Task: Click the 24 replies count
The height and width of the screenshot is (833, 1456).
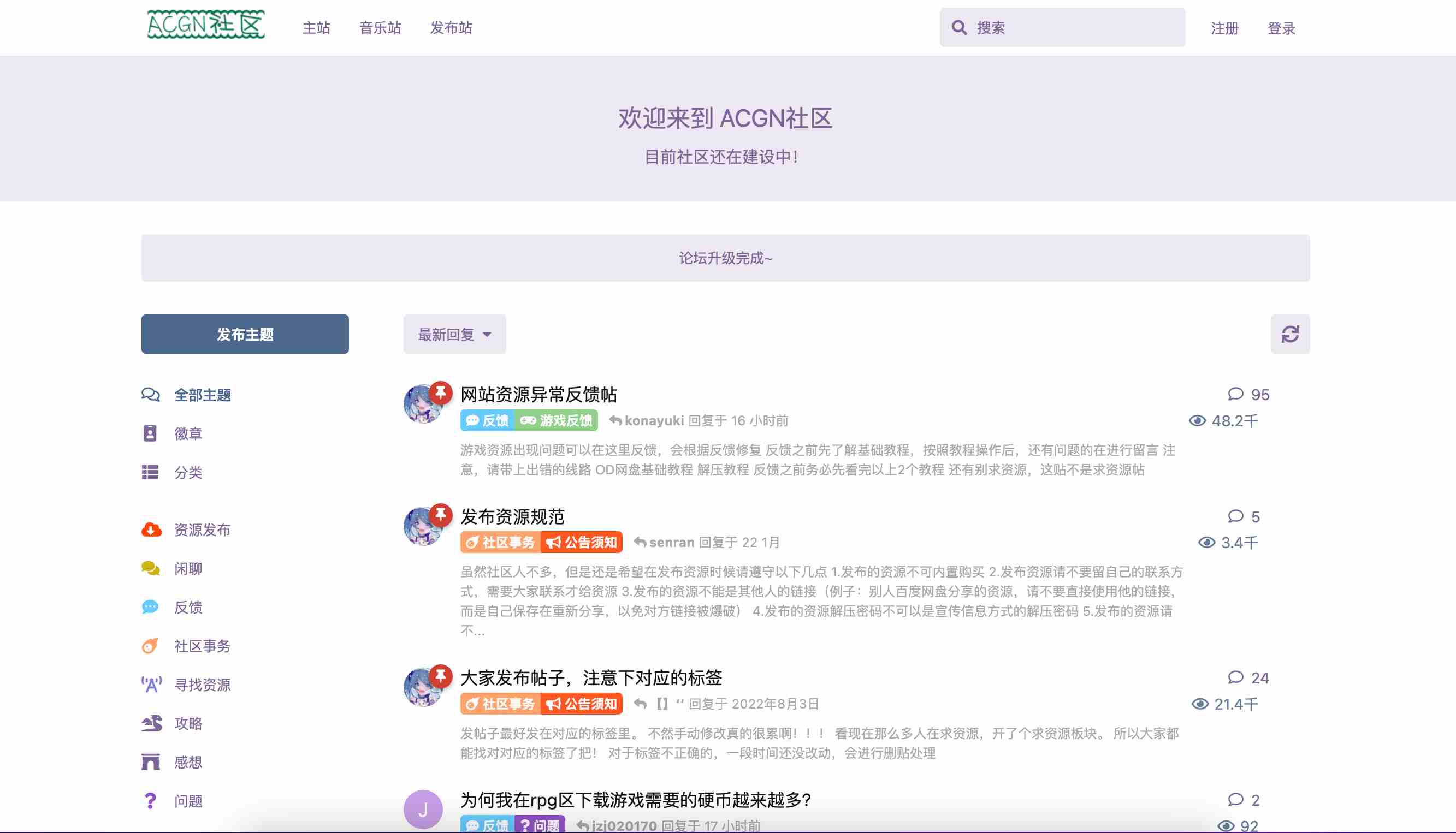Action: click(1248, 678)
